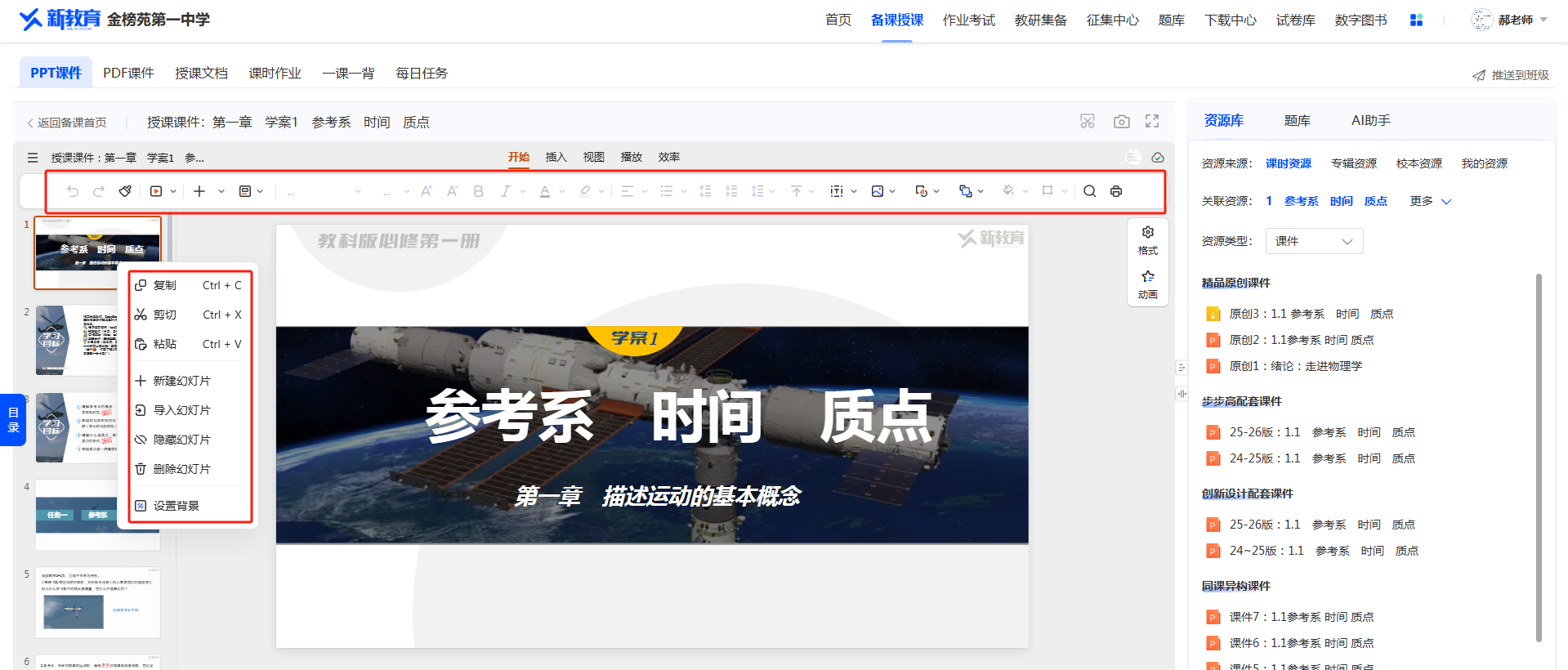Click the redo arrow in the toolbar
The height and width of the screenshot is (670, 1568).
click(99, 191)
